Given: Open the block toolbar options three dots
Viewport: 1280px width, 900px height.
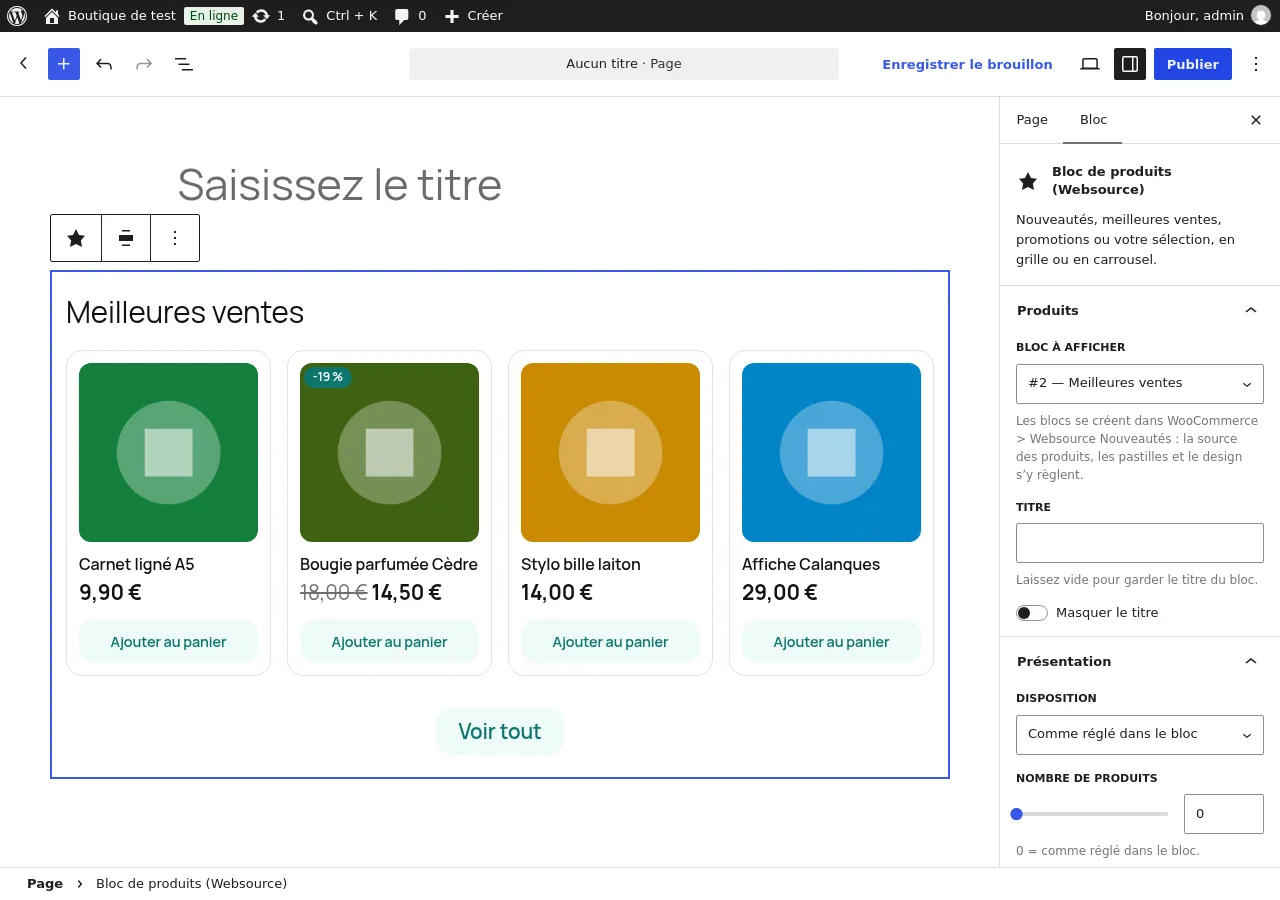Looking at the screenshot, I should (175, 238).
